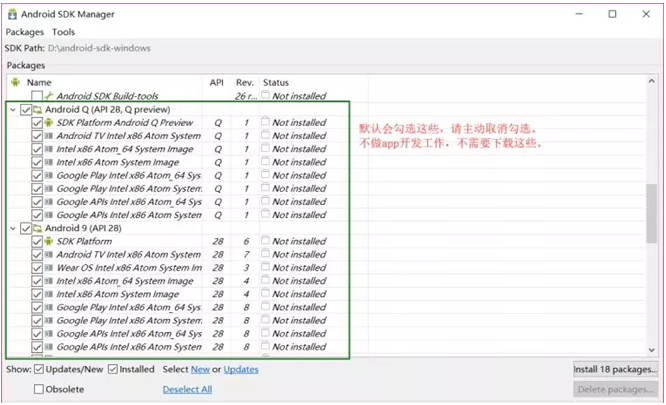The image size is (666, 405).
Task: Click the Rev. column header
Action: (x=245, y=82)
